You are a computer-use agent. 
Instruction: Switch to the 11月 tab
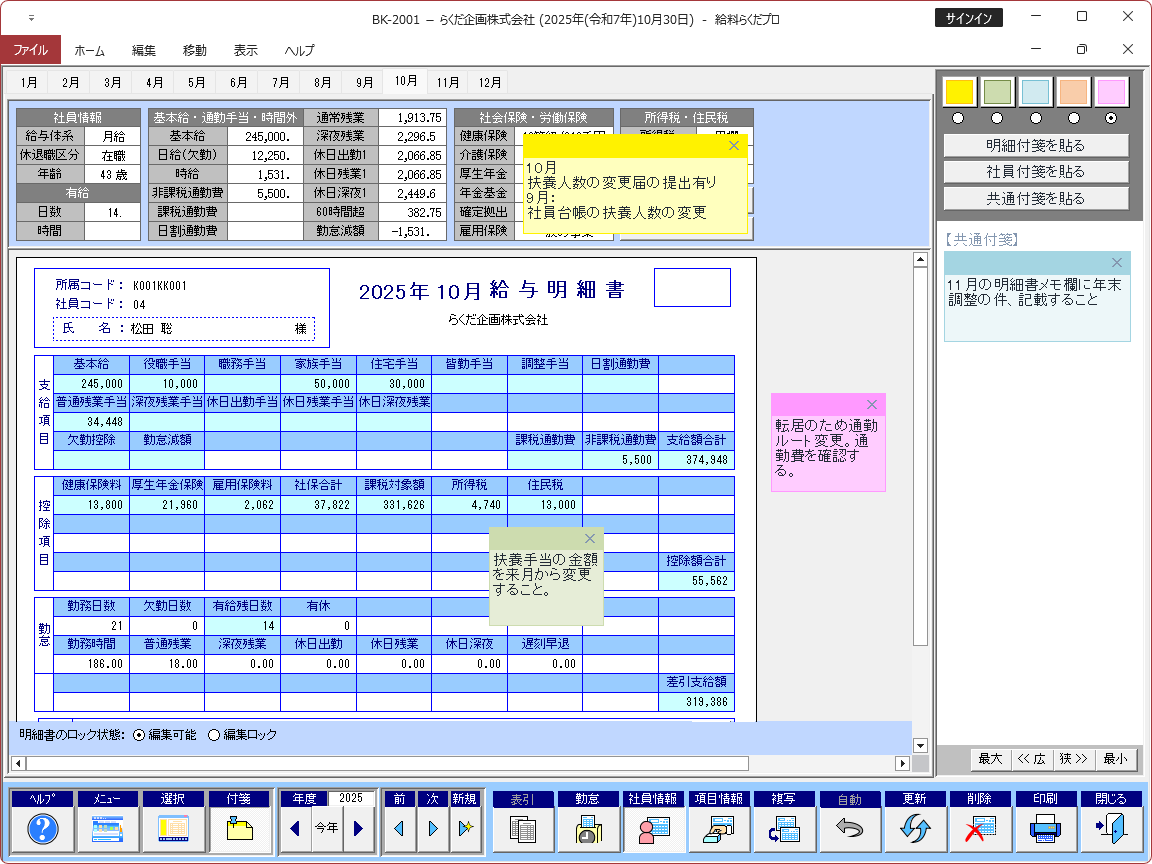click(x=448, y=82)
